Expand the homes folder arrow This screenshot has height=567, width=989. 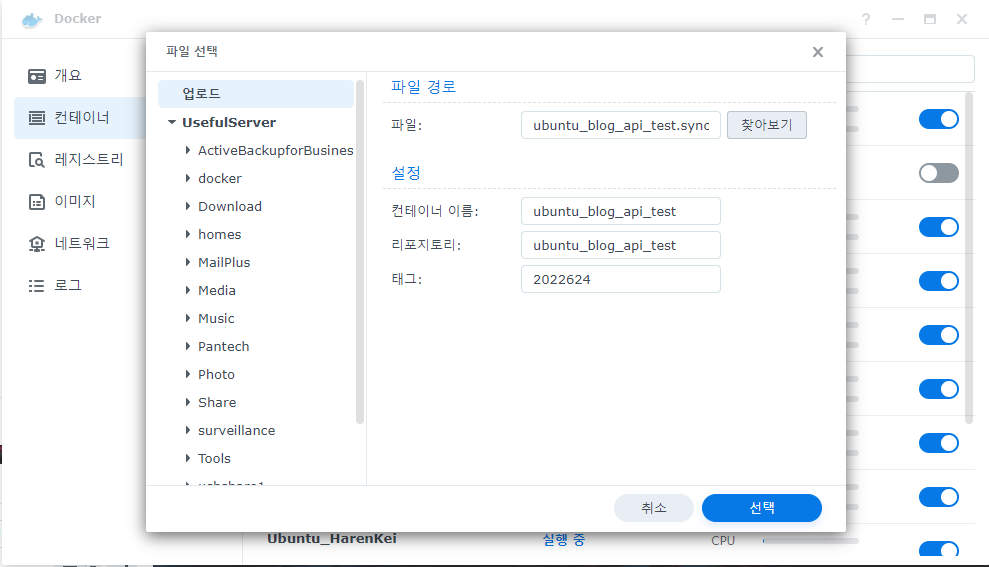coord(187,234)
